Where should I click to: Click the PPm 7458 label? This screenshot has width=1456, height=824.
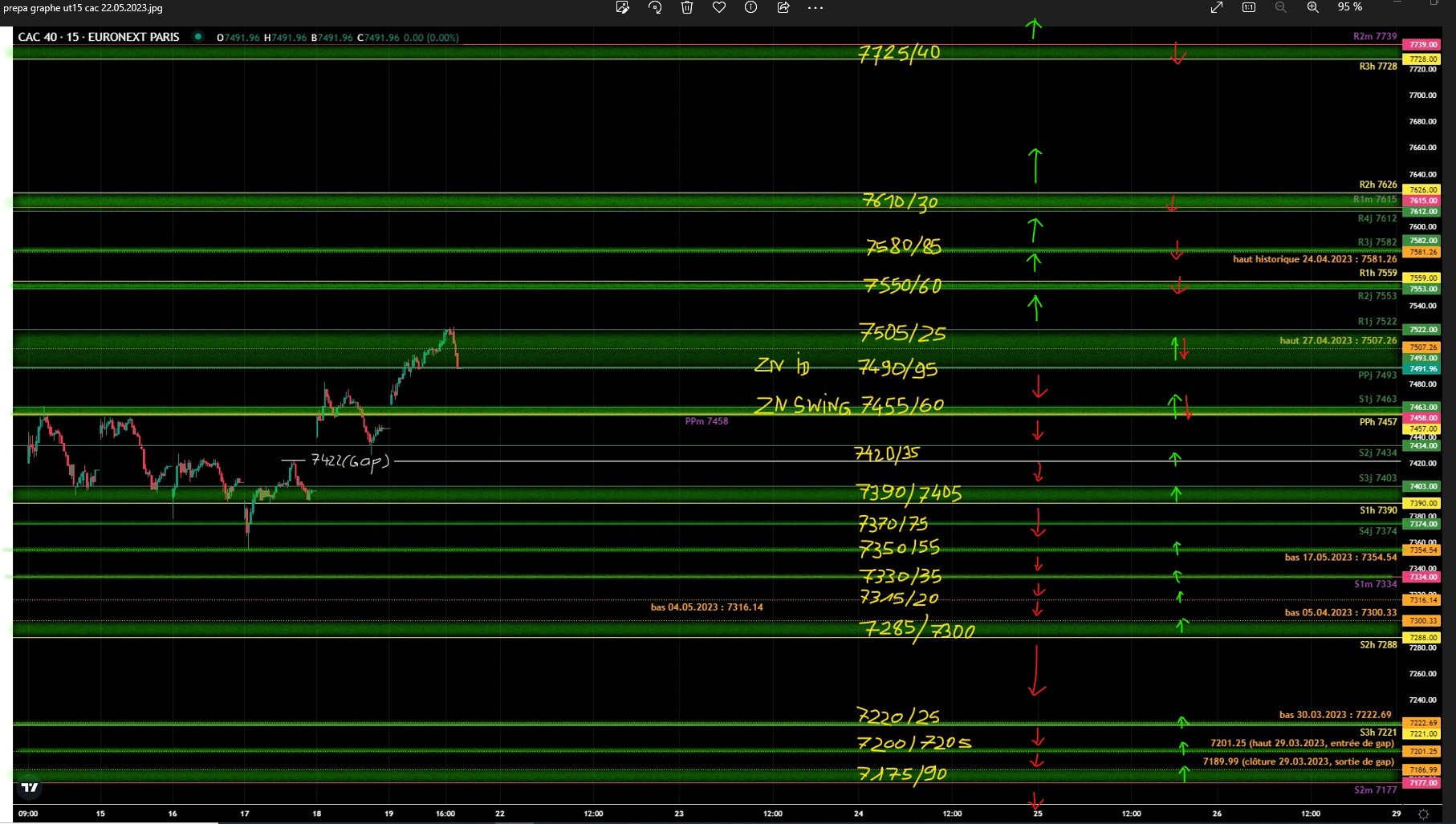pyautogui.click(x=706, y=421)
